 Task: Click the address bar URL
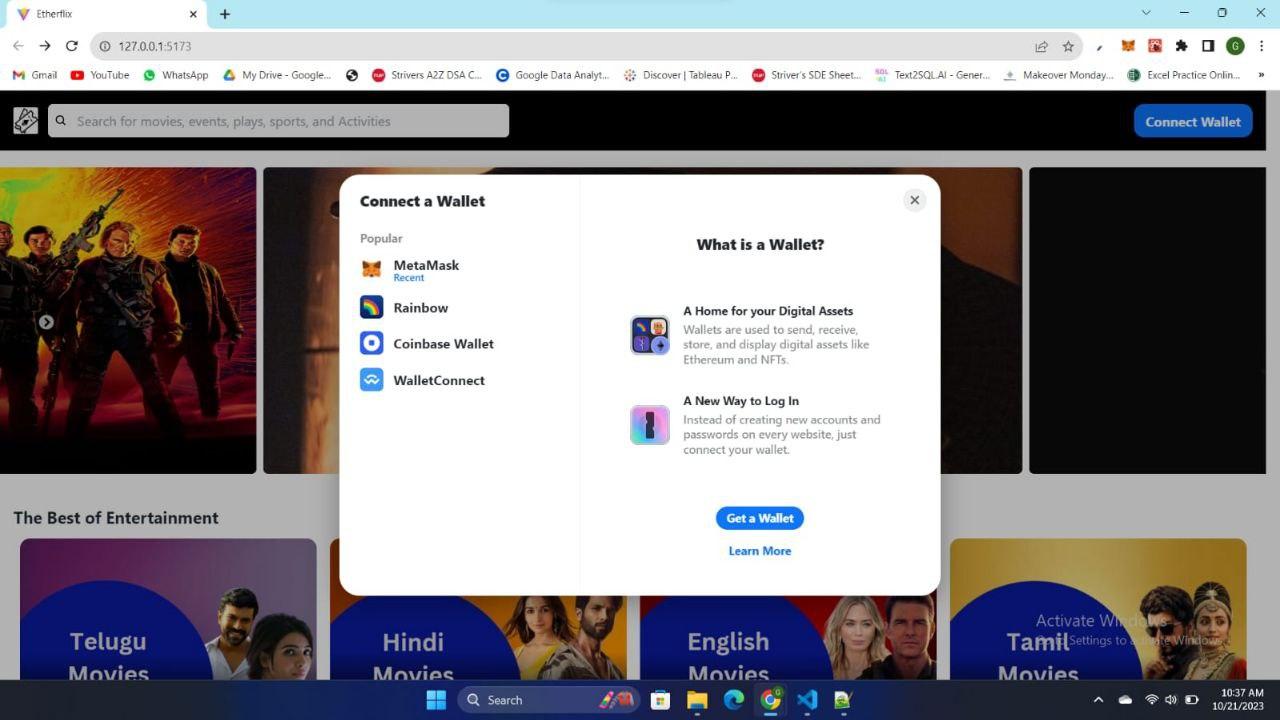pyautogui.click(x=154, y=46)
